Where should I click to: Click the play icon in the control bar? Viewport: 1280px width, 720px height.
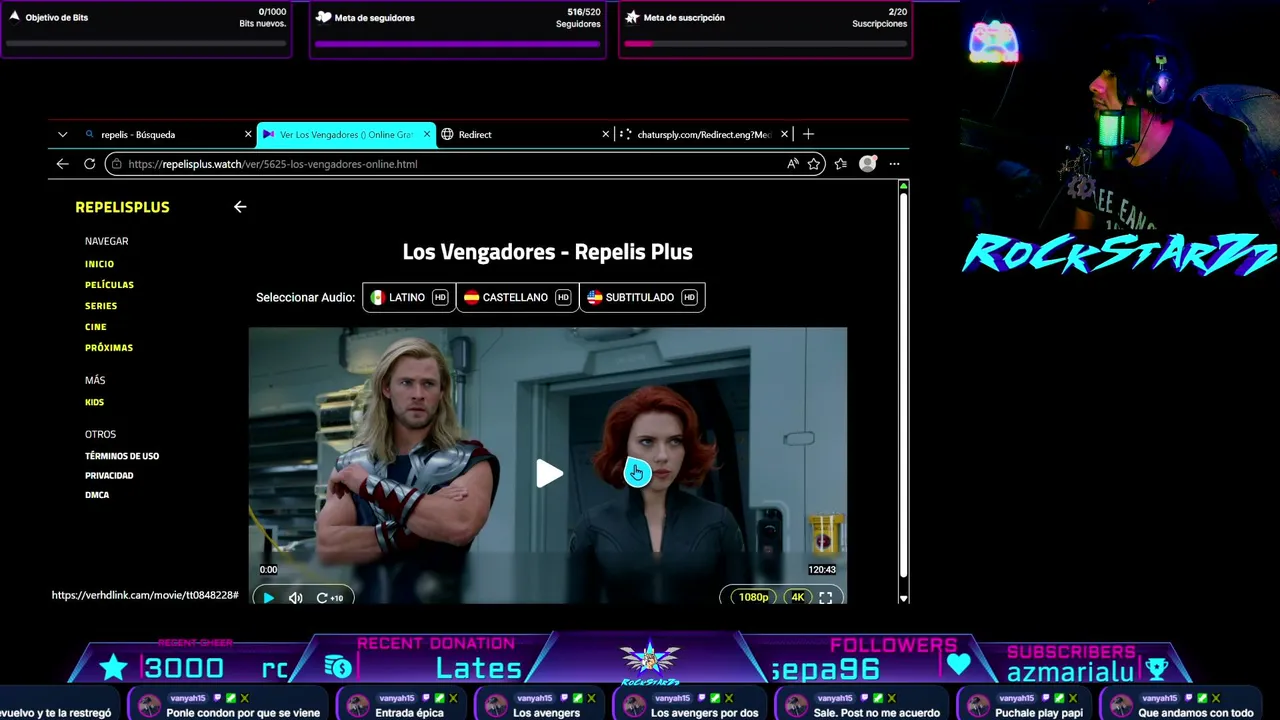[x=268, y=598]
